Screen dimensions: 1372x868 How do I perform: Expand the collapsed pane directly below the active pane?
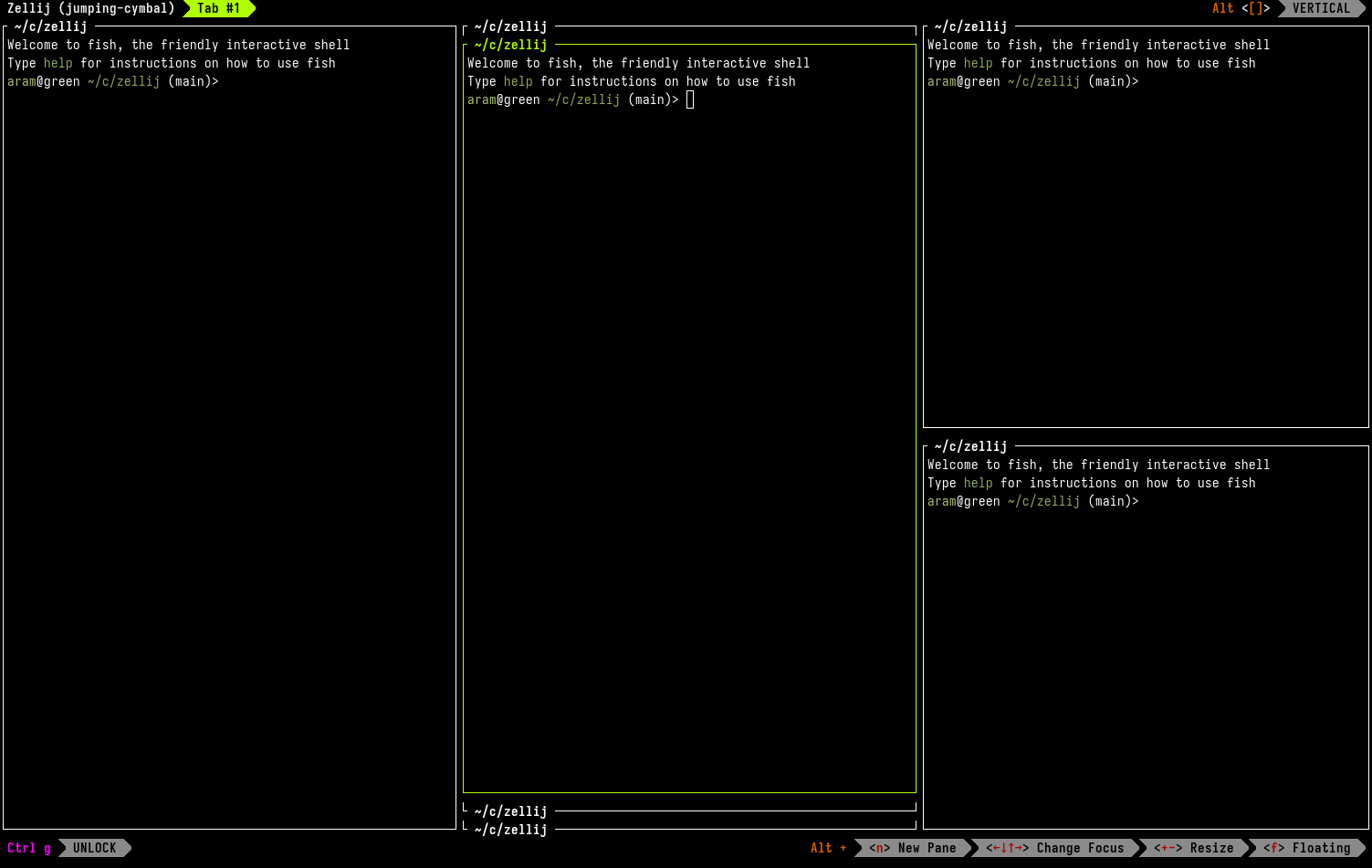pyautogui.click(x=689, y=811)
